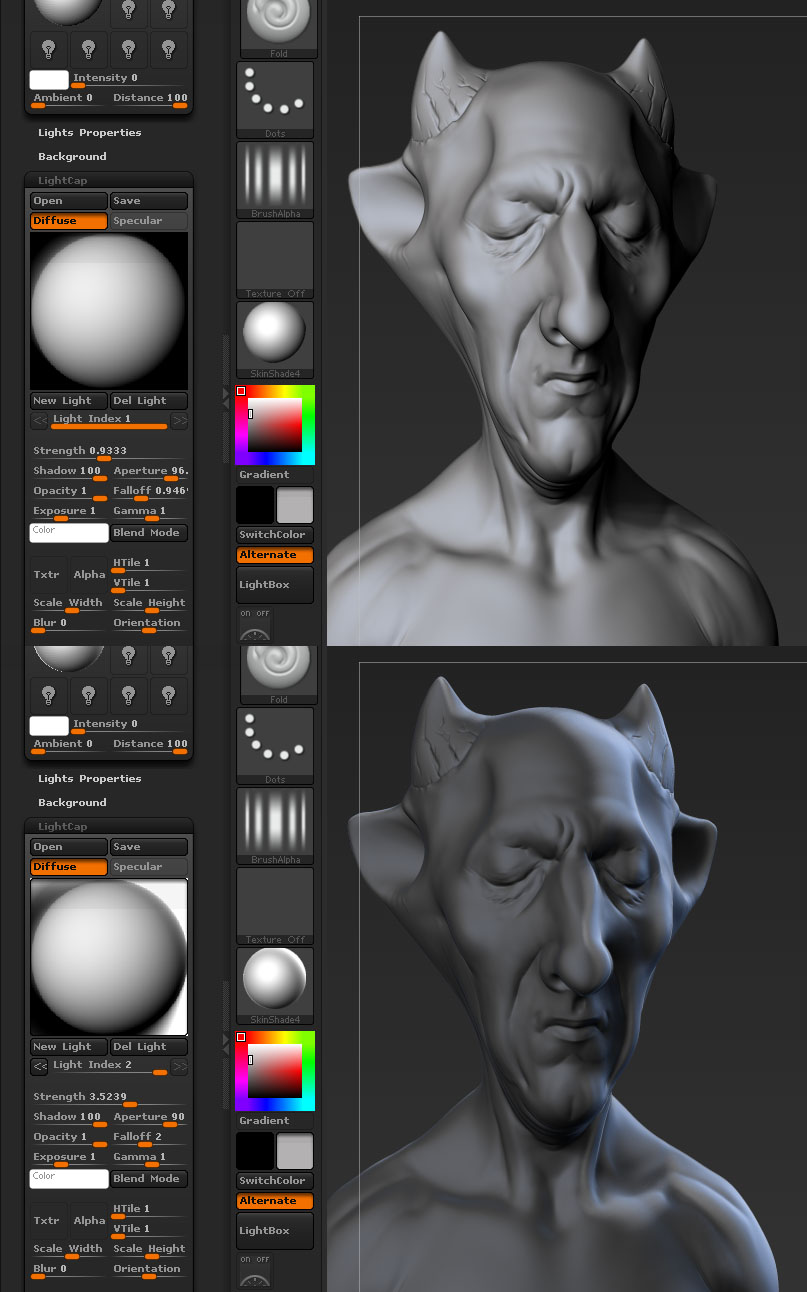This screenshot has height=1292, width=807.
Task: Open Blend Mode selector under Gamma, upper panel
Action: coord(149,533)
